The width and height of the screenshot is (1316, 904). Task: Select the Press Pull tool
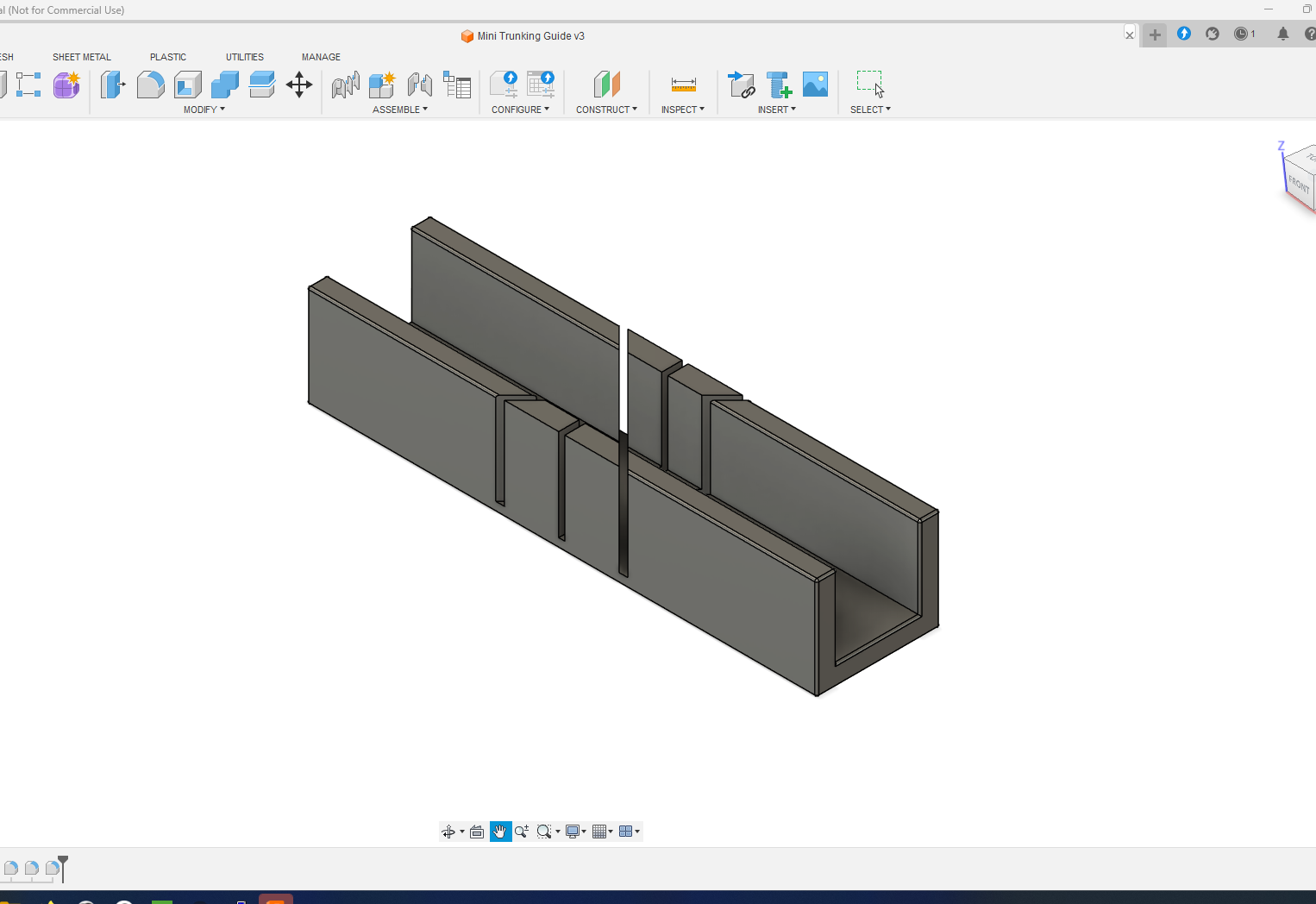tap(113, 85)
